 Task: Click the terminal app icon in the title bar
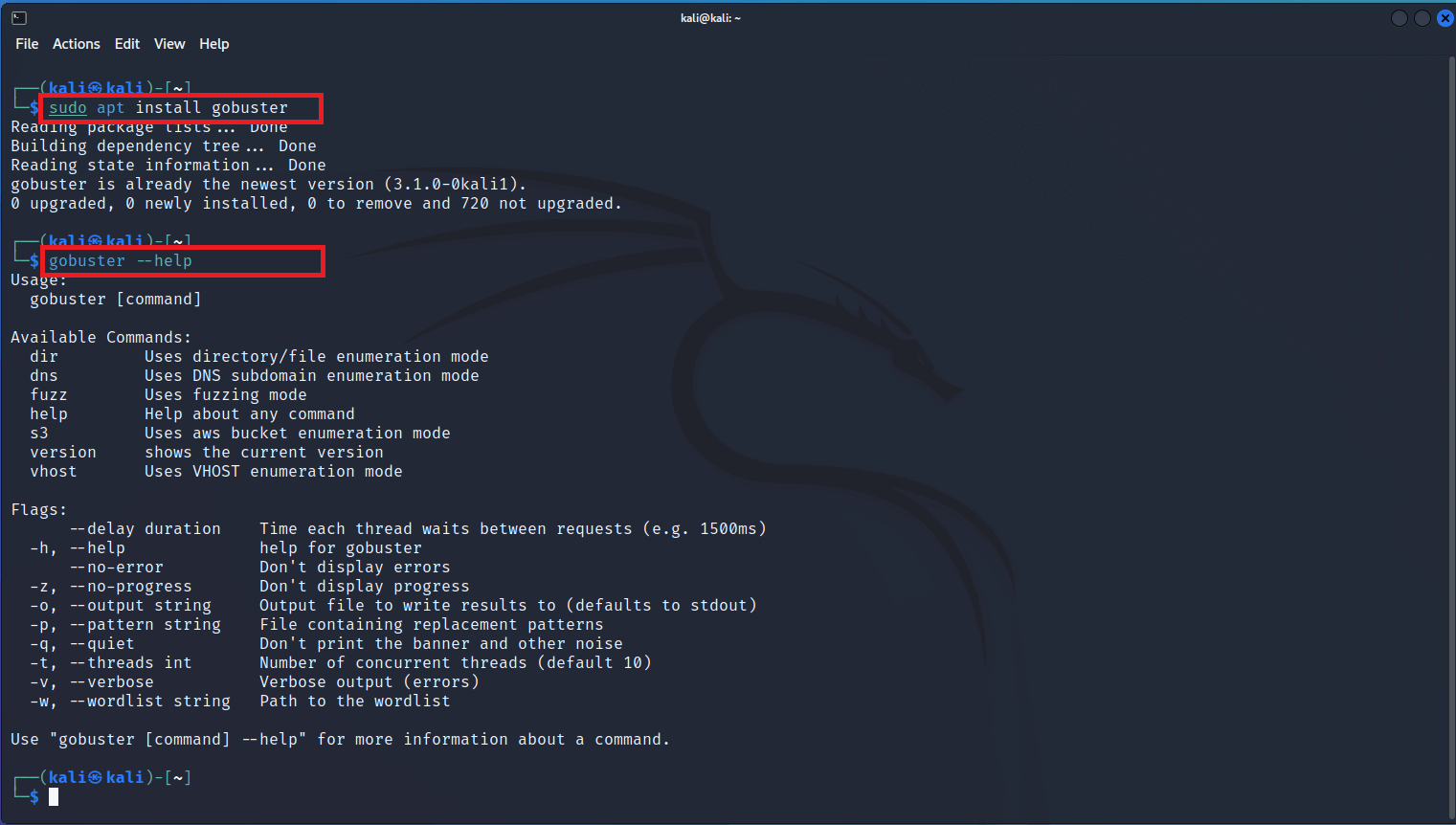19,17
